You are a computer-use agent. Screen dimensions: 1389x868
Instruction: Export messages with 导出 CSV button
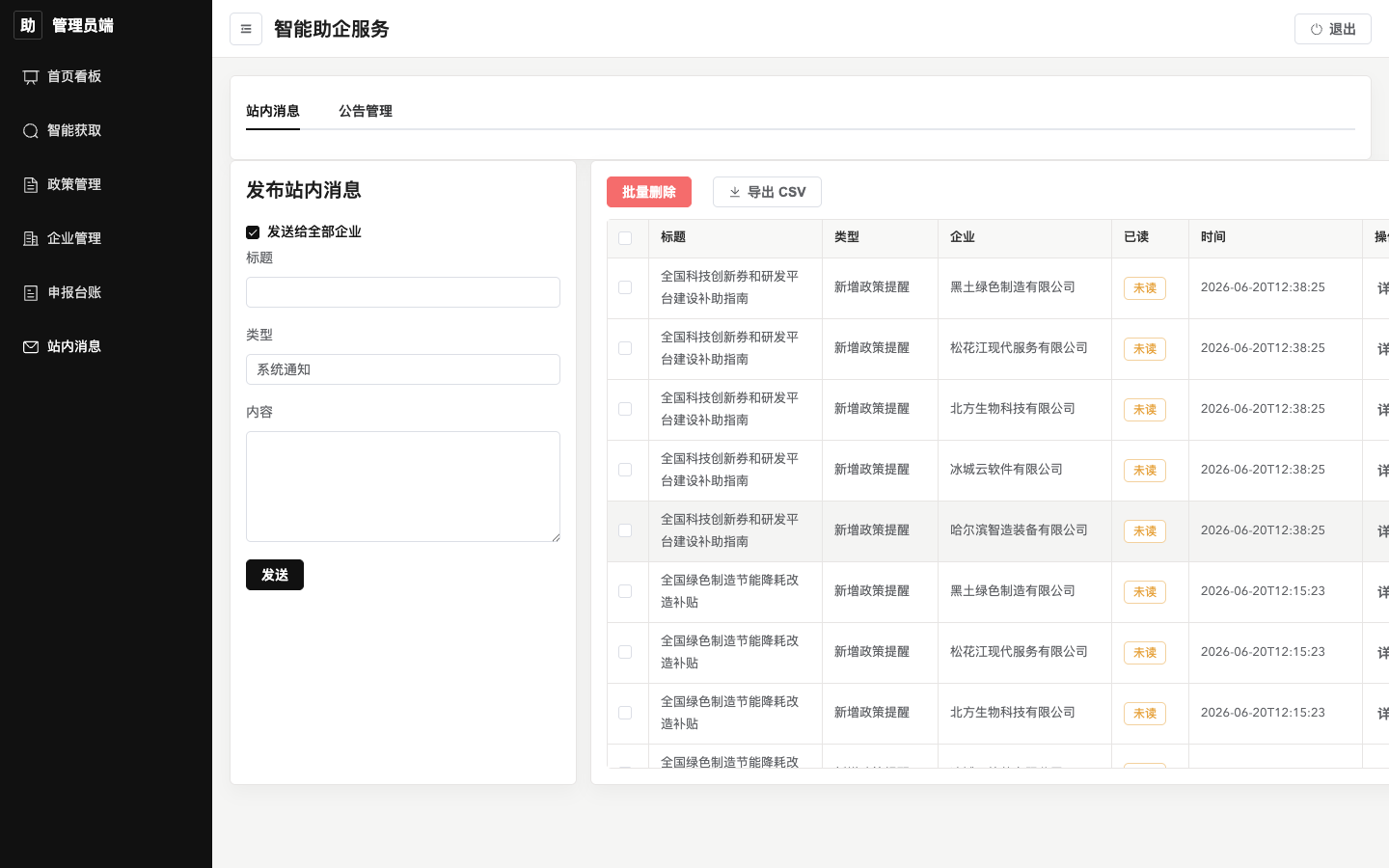[767, 192]
